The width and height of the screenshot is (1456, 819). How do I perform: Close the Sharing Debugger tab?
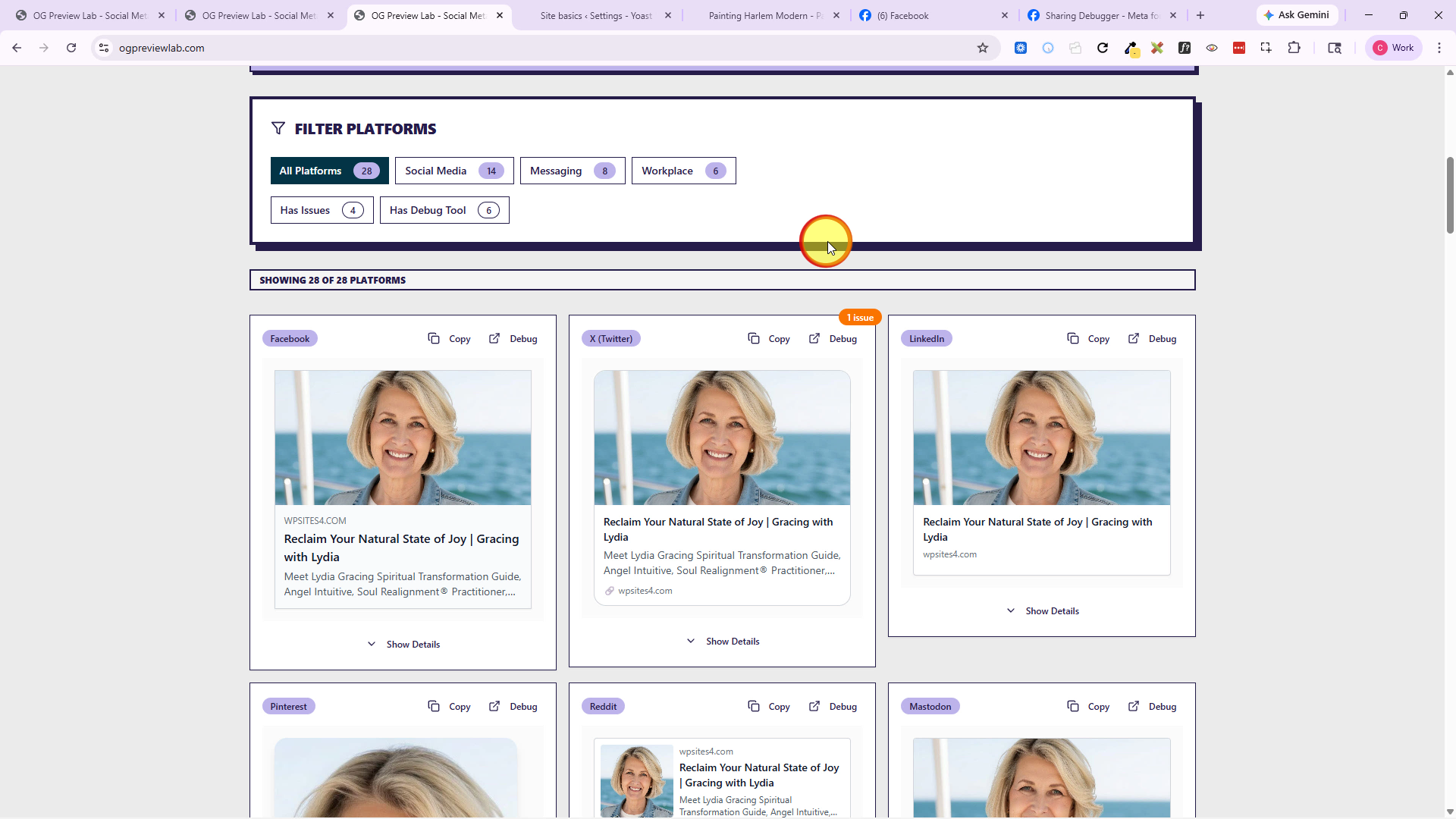pyautogui.click(x=1173, y=15)
